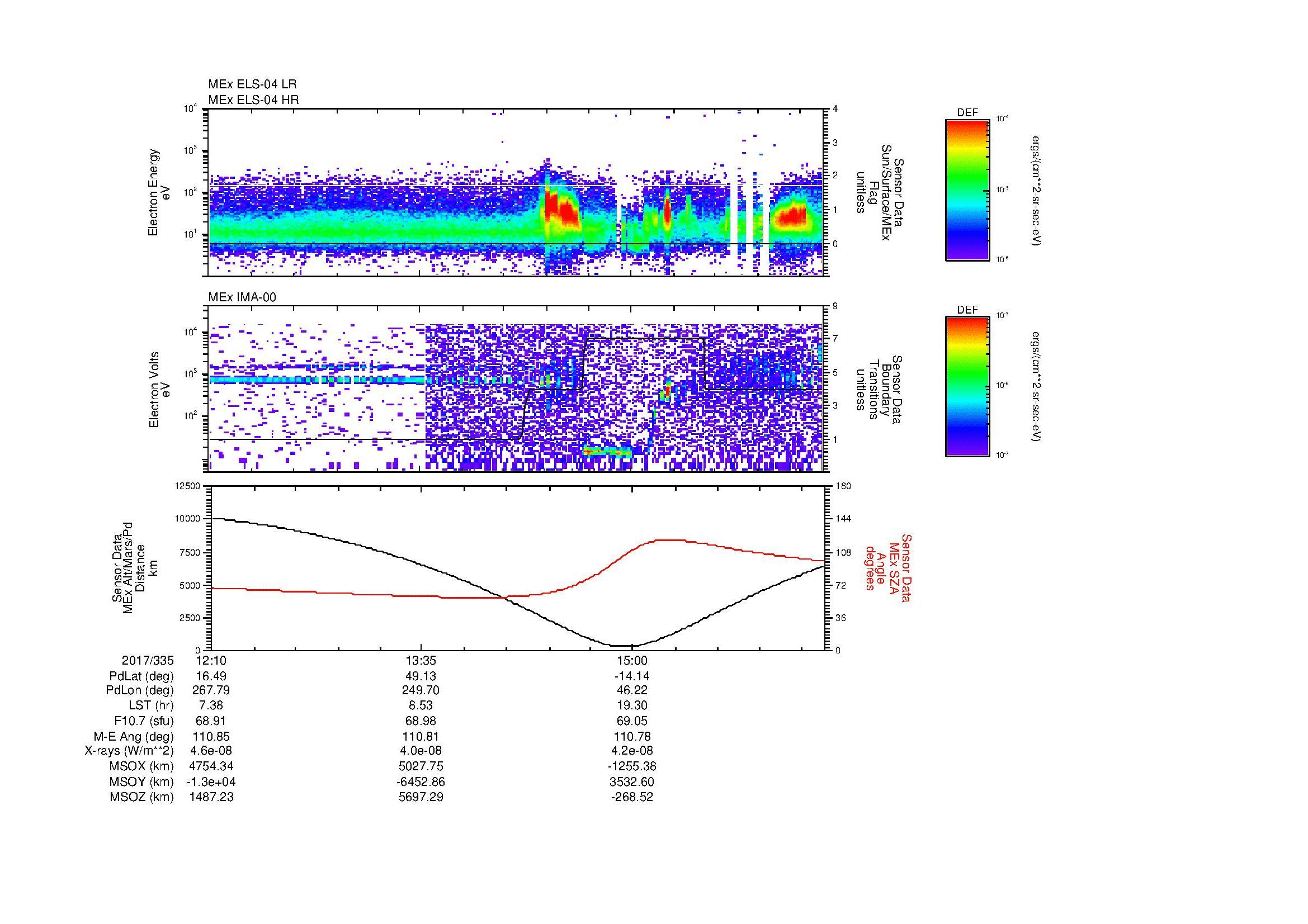This screenshot has height=924, width=1308.
Task: Click the 'M-E Ang (deg)' row label
Action: point(134,737)
